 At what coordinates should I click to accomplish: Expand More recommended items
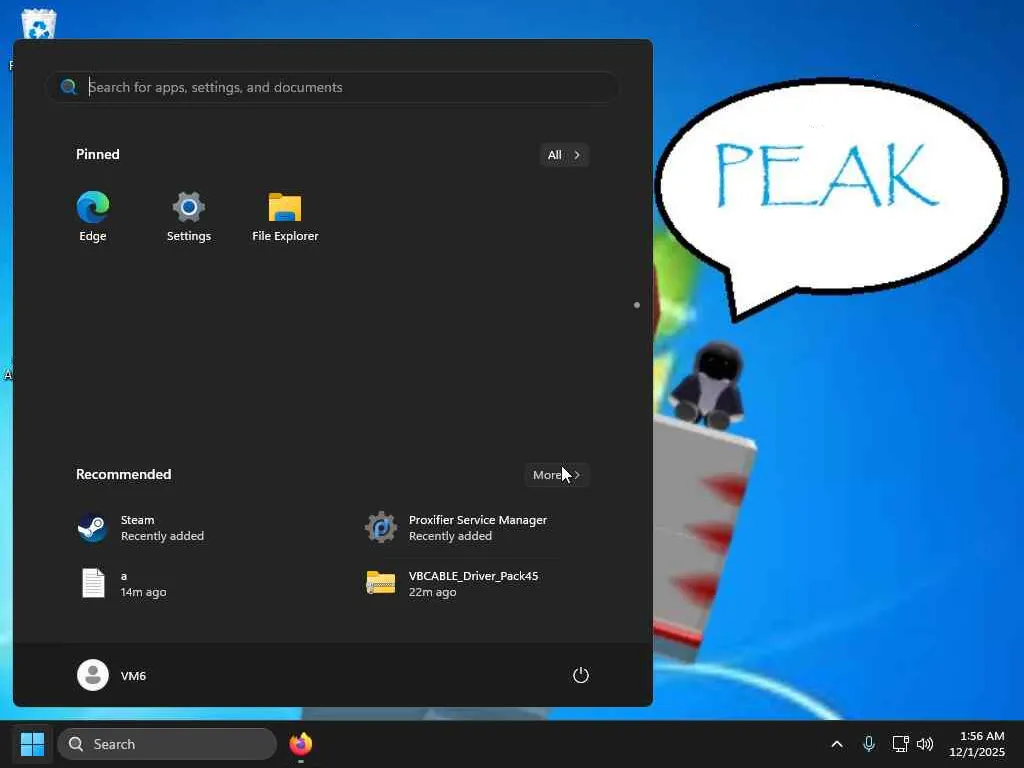557,475
